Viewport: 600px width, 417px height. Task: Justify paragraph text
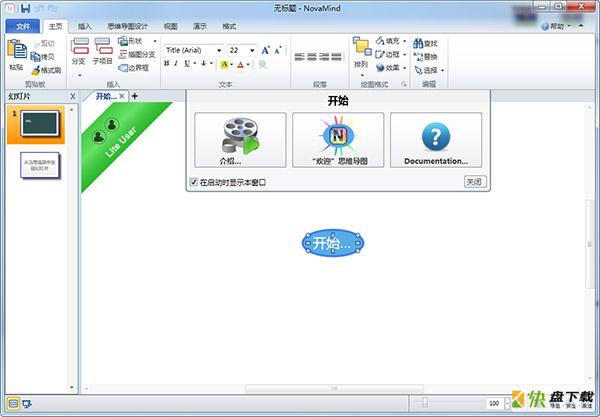click(336, 57)
